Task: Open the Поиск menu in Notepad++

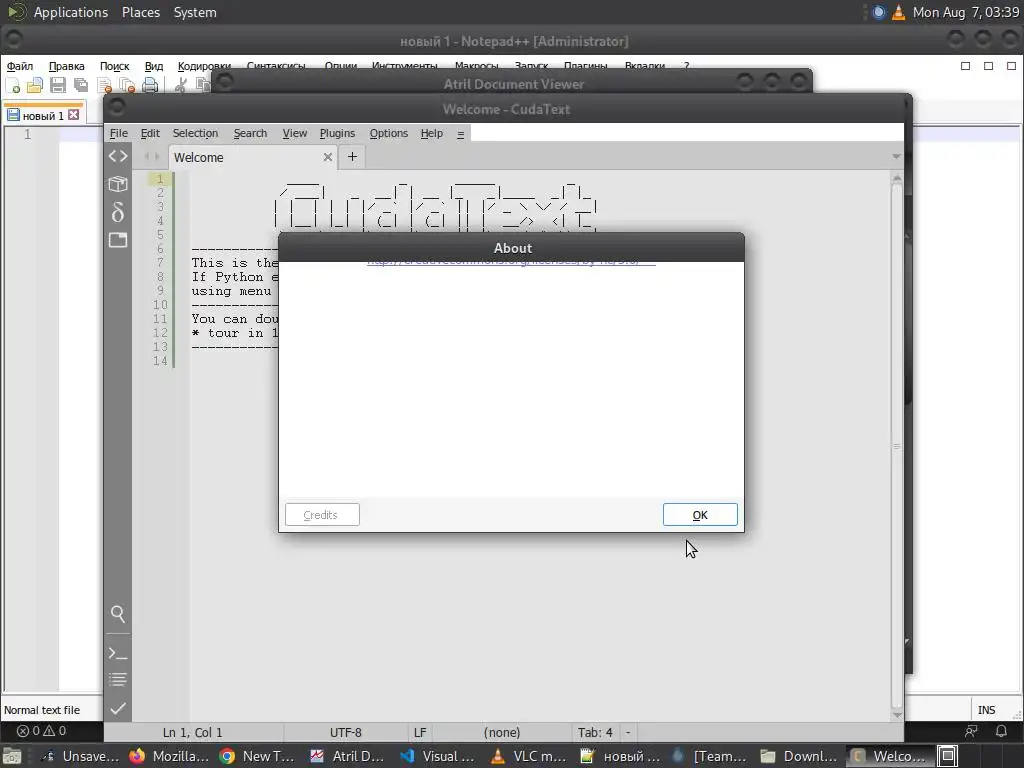Action: pos(114,66)
